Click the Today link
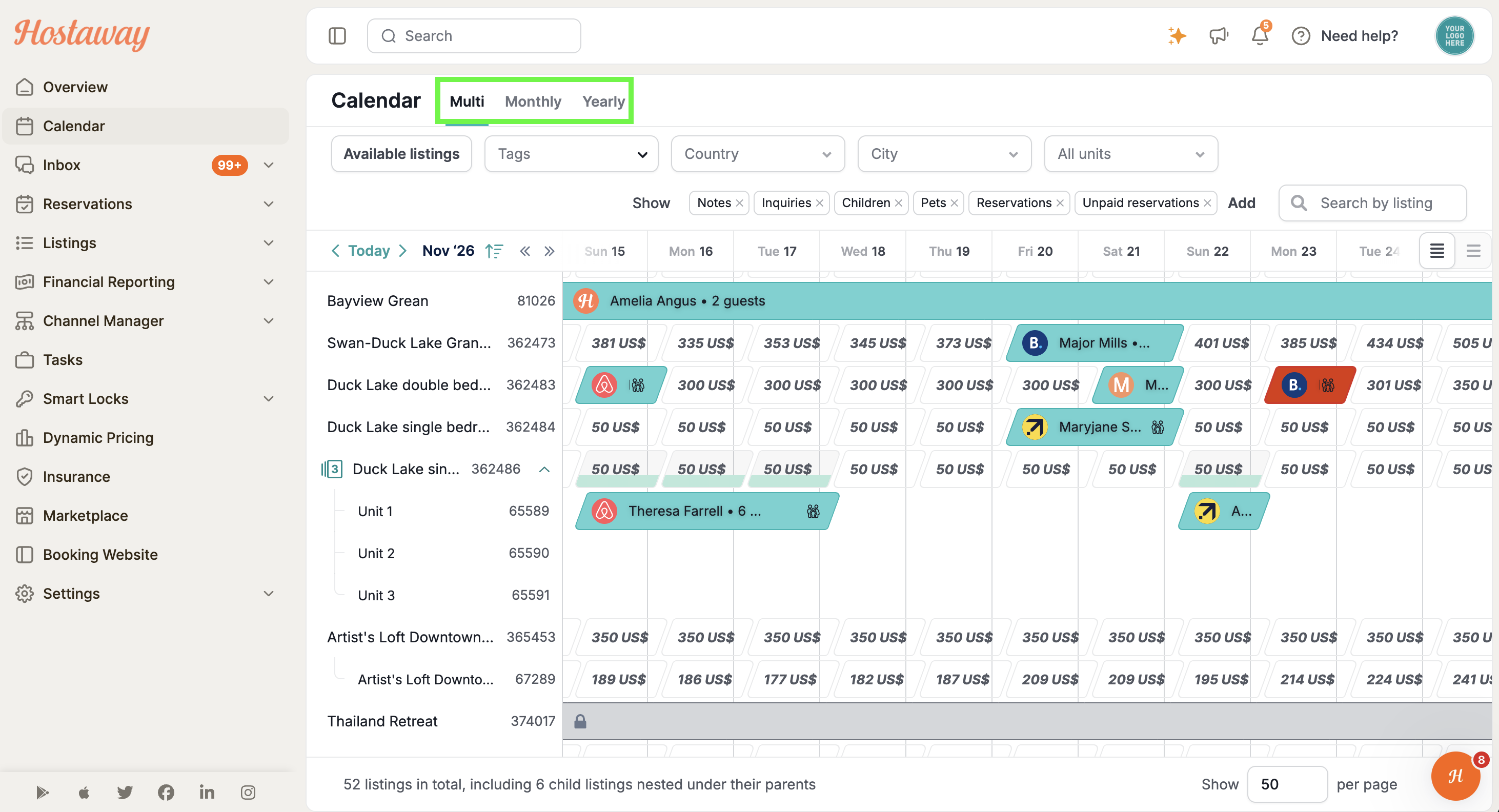This screenshot has height=812, width=1499. [369, 251]
